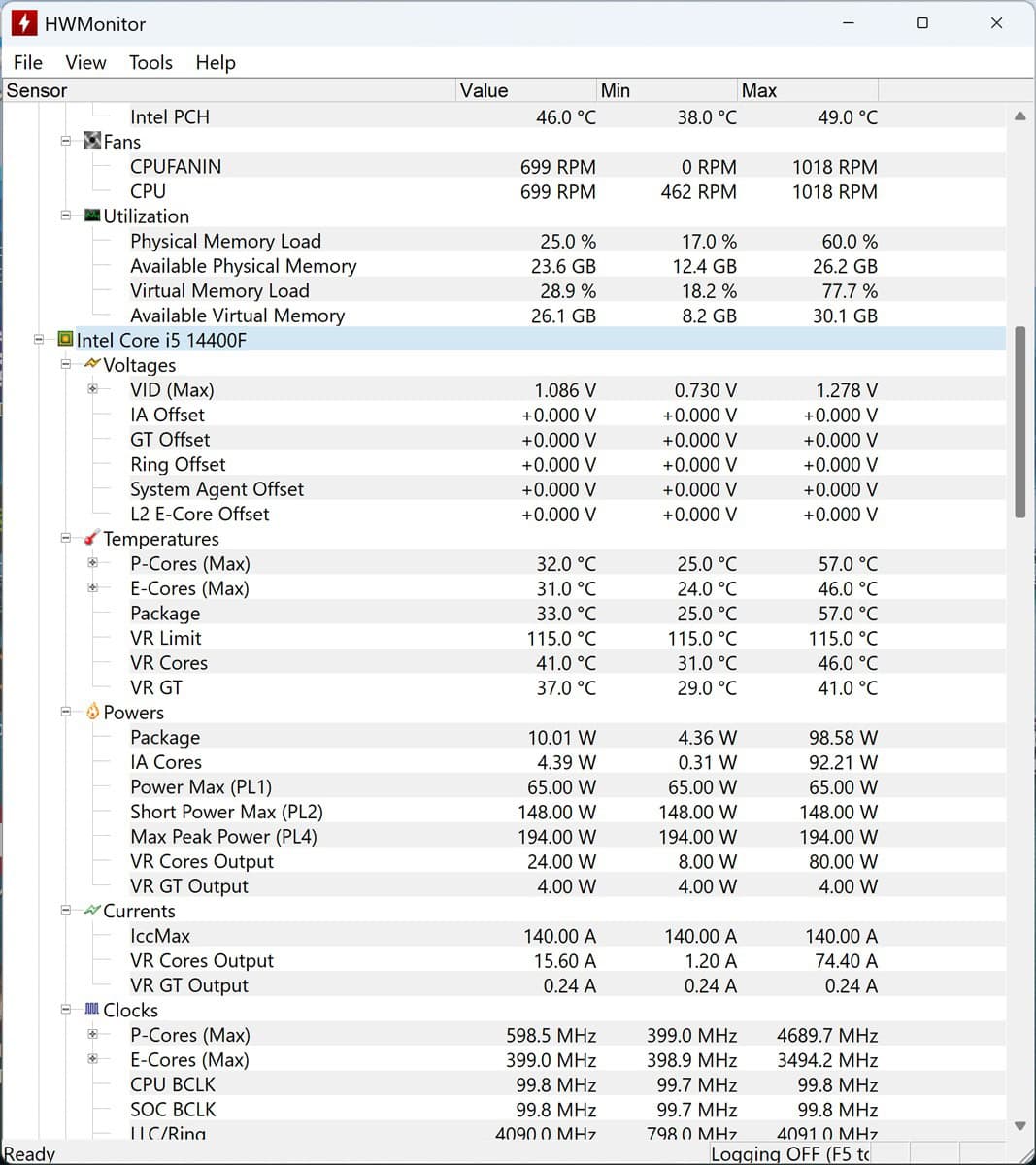This screenshot has width=1036, height=1165.
Task: Open the View menu
Action: (85, 62)
